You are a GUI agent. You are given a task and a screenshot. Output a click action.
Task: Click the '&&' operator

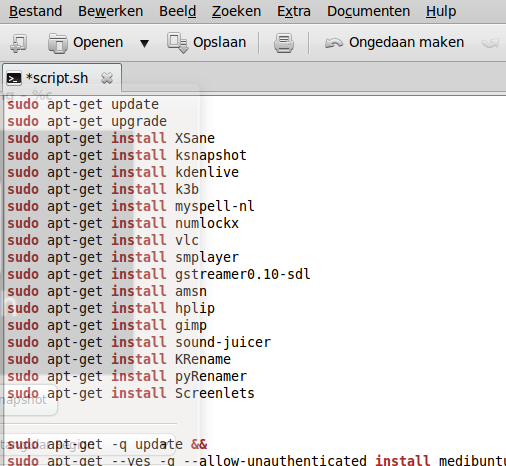(x=199, y=444)
